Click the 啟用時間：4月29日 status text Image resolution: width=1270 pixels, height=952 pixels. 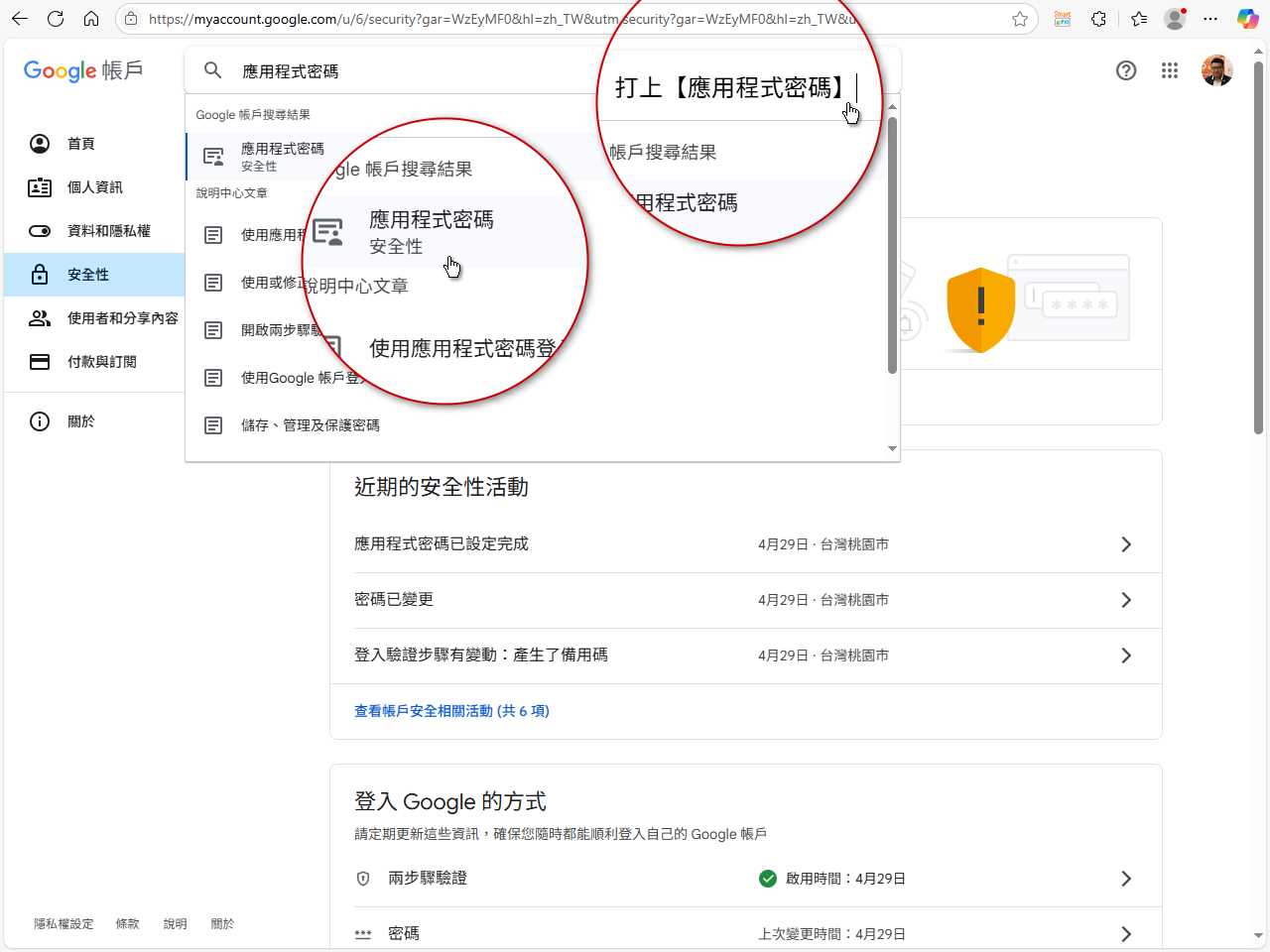(x=845, y=879)
